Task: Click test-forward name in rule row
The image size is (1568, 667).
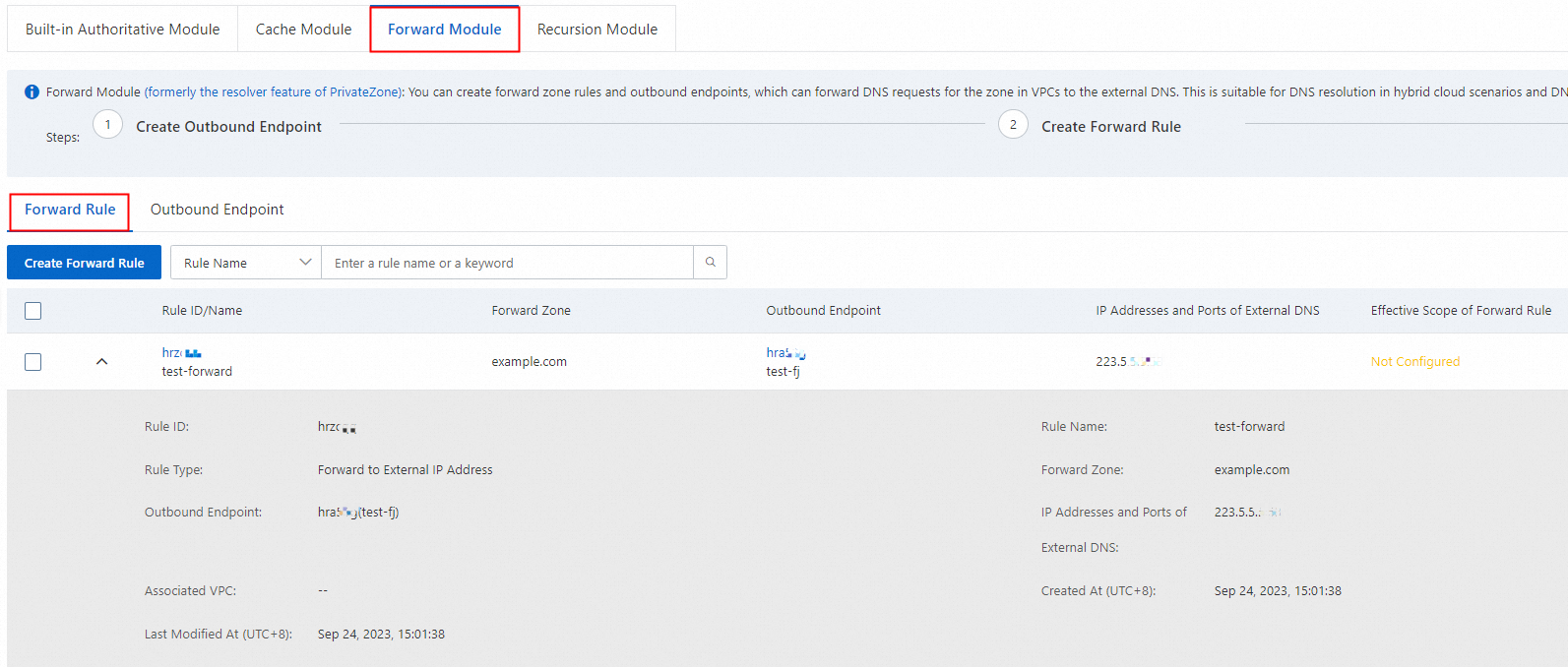Action: [x=197, y=372]
